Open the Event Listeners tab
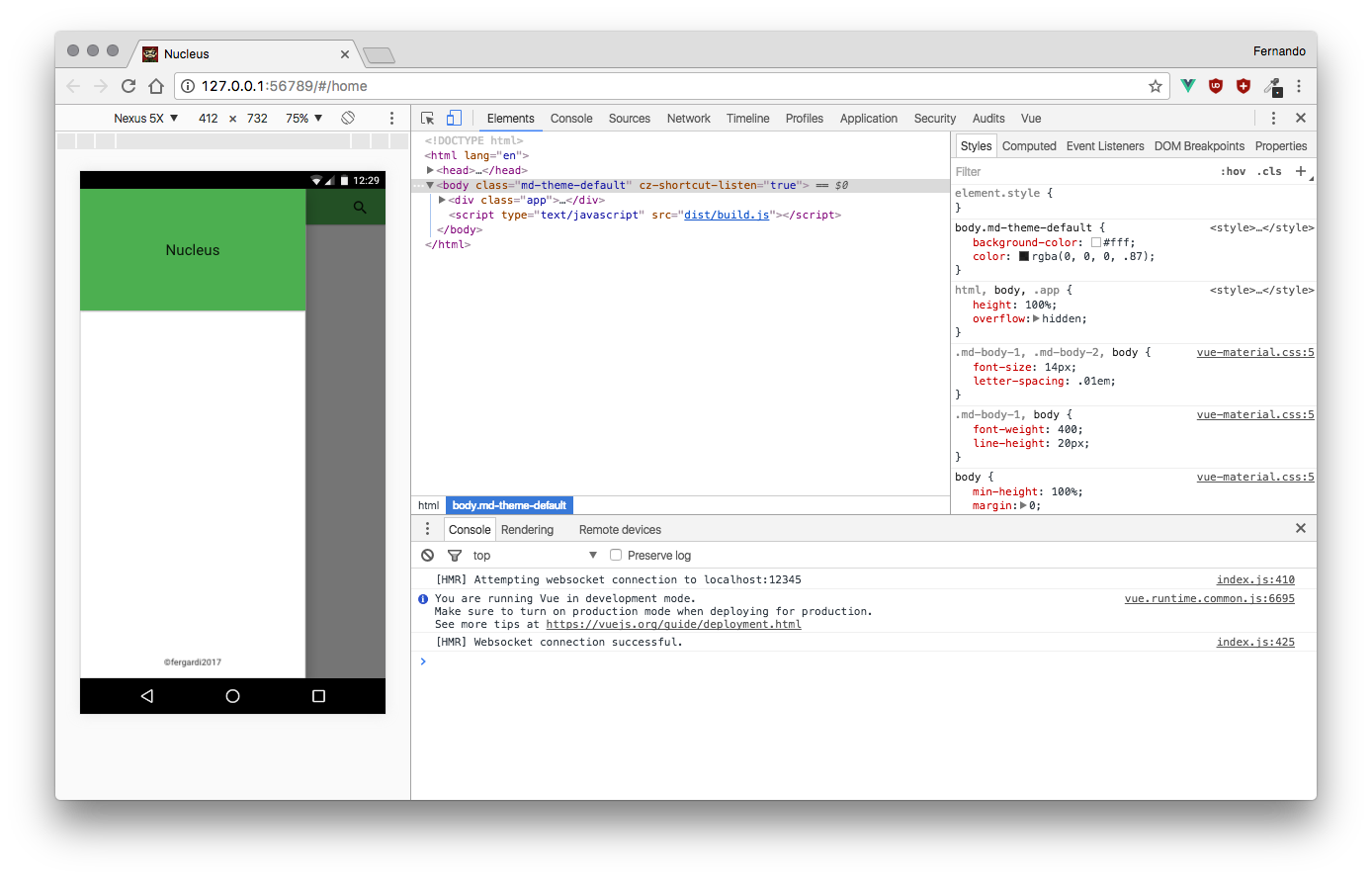This screenshot has width=1372, height=879. point(1105,145)
